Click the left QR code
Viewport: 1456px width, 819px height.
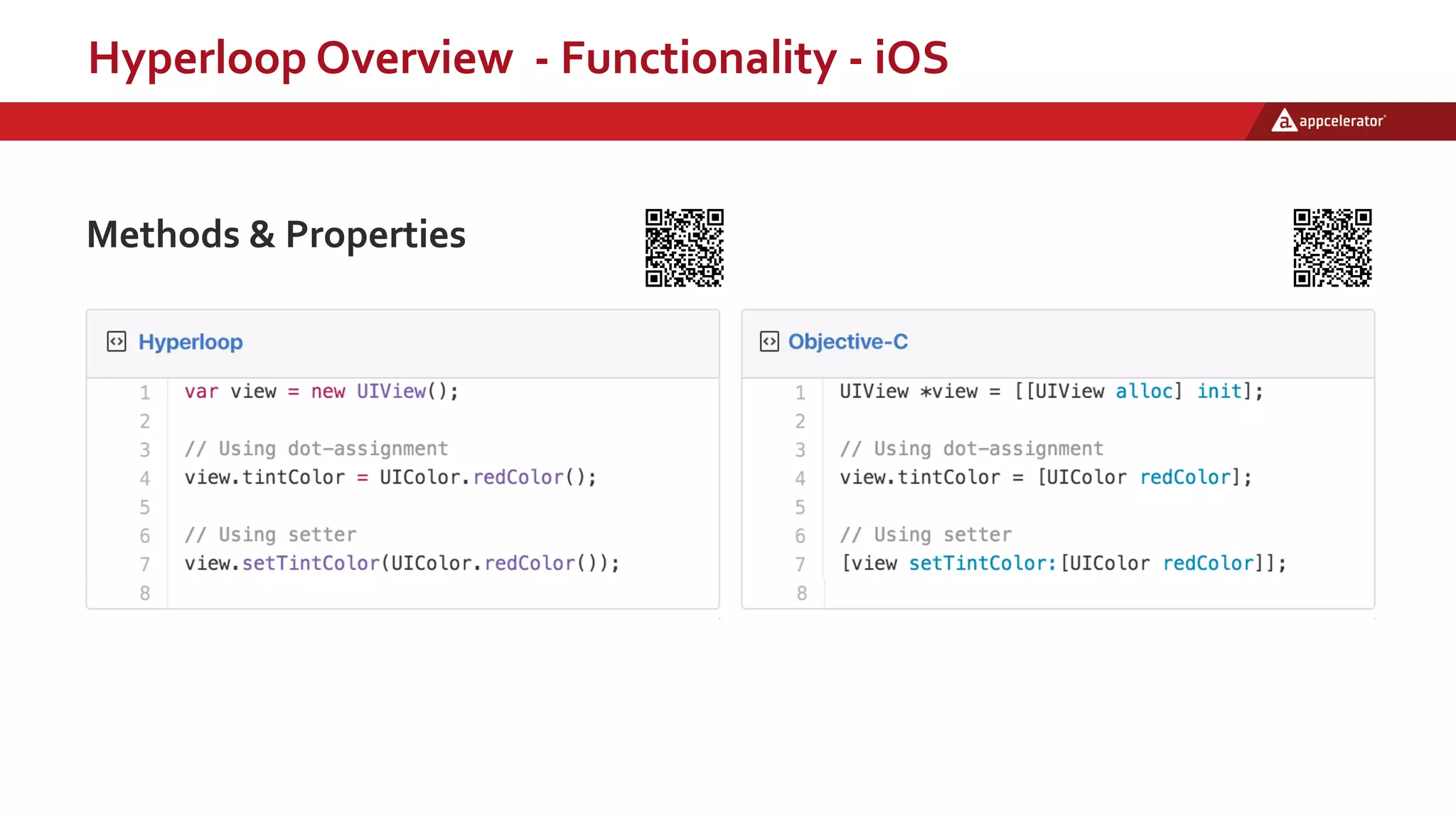(684, 247)
